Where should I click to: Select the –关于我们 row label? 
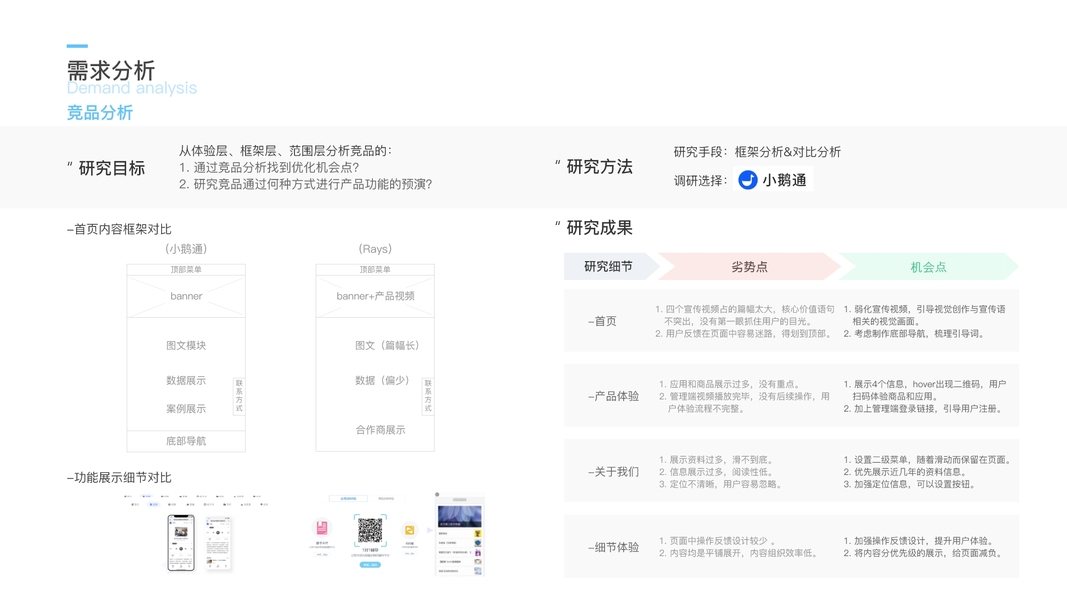pyautogui.click(x=613, y=471)
